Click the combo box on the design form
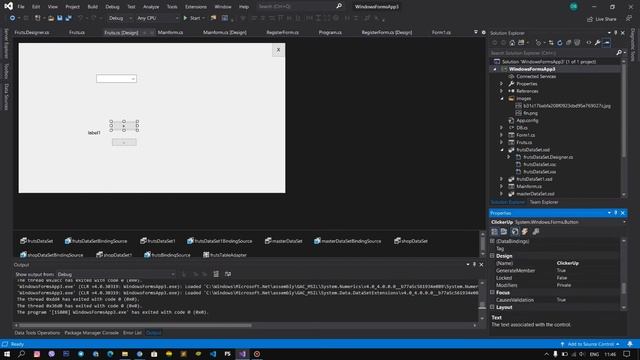 click(x=116, y=78)
